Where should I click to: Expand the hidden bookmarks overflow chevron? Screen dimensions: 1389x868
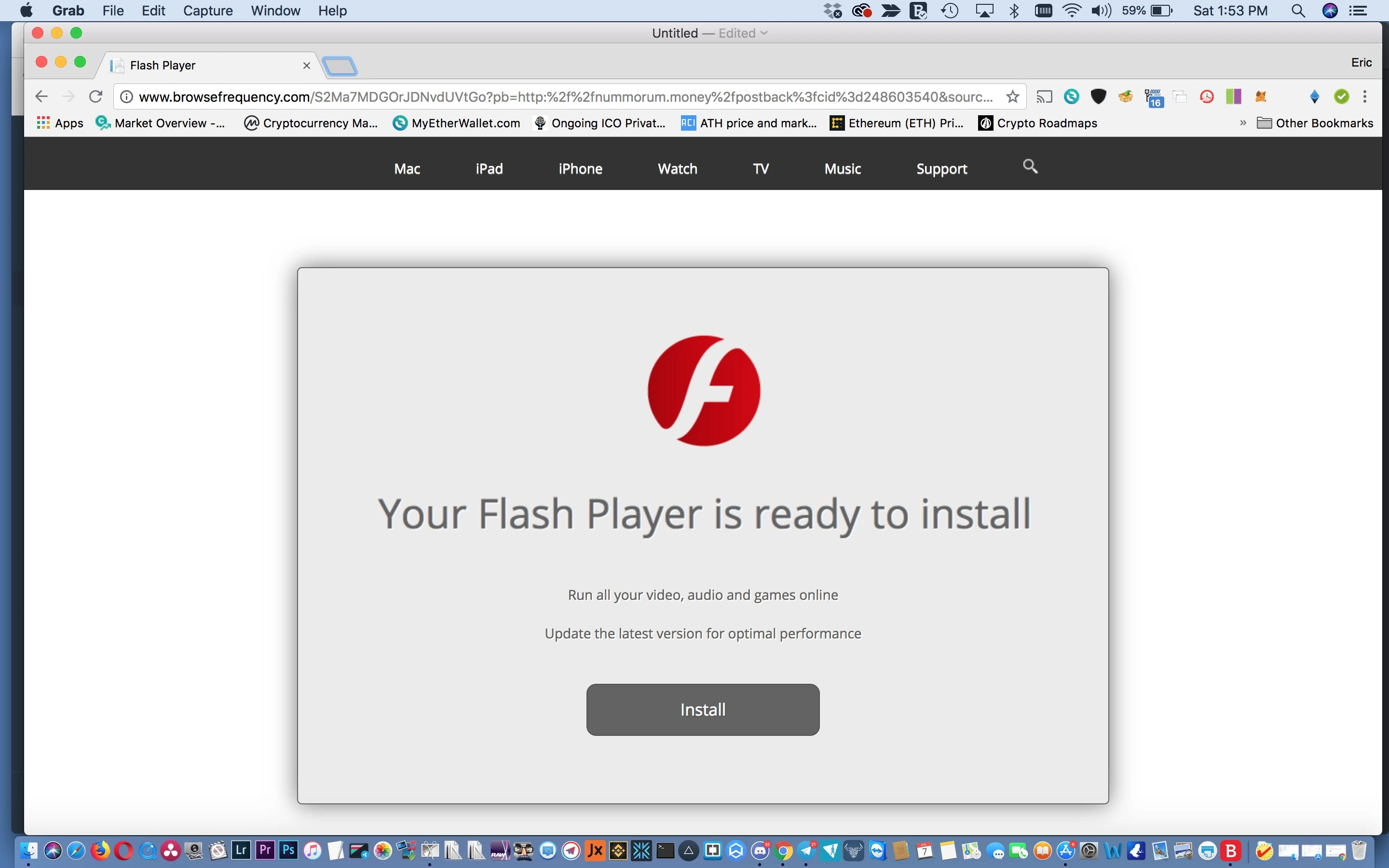coord(1243,123)
